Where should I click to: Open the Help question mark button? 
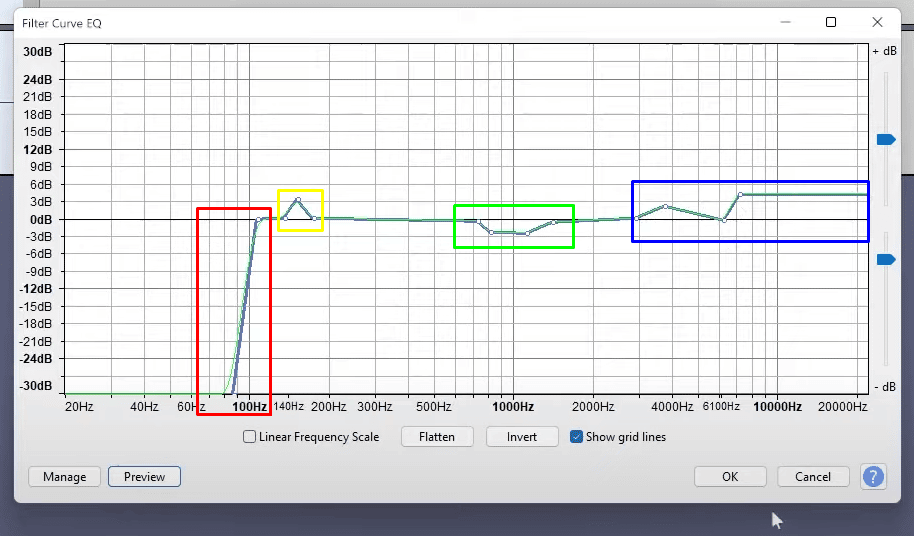(873, 477)
